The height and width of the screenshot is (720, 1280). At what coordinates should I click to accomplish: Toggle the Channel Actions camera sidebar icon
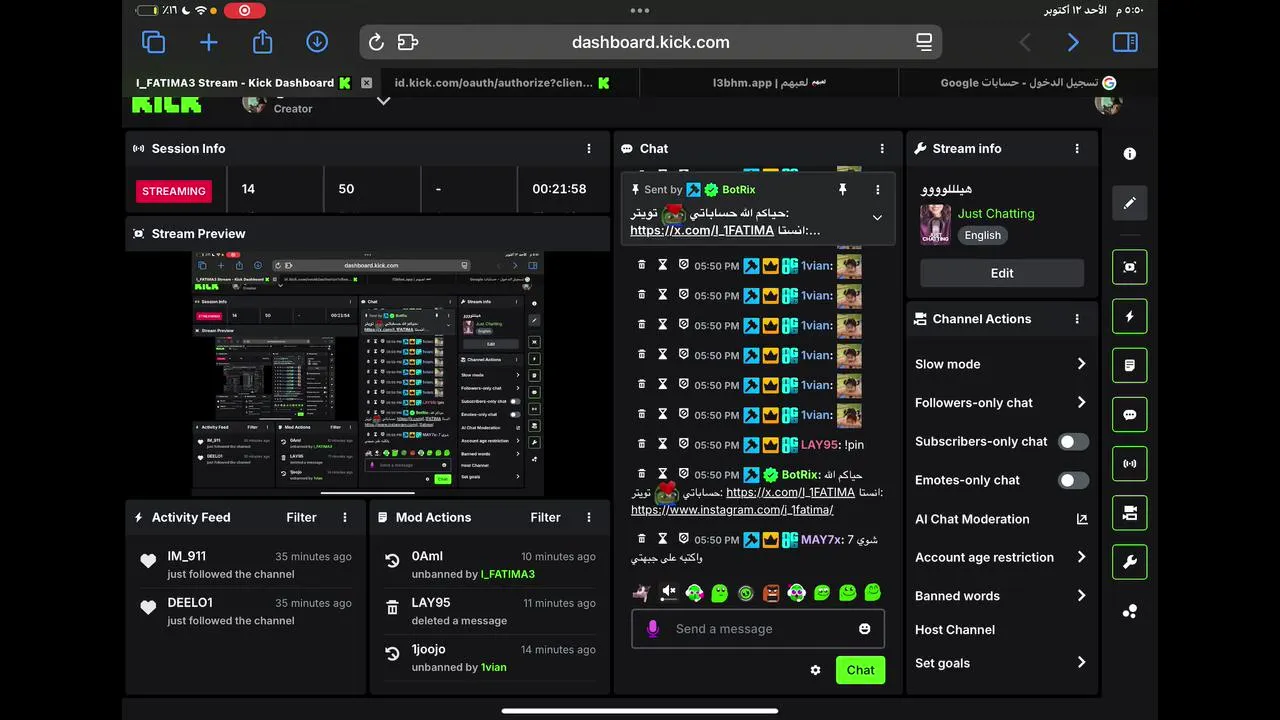(1130, 513)
